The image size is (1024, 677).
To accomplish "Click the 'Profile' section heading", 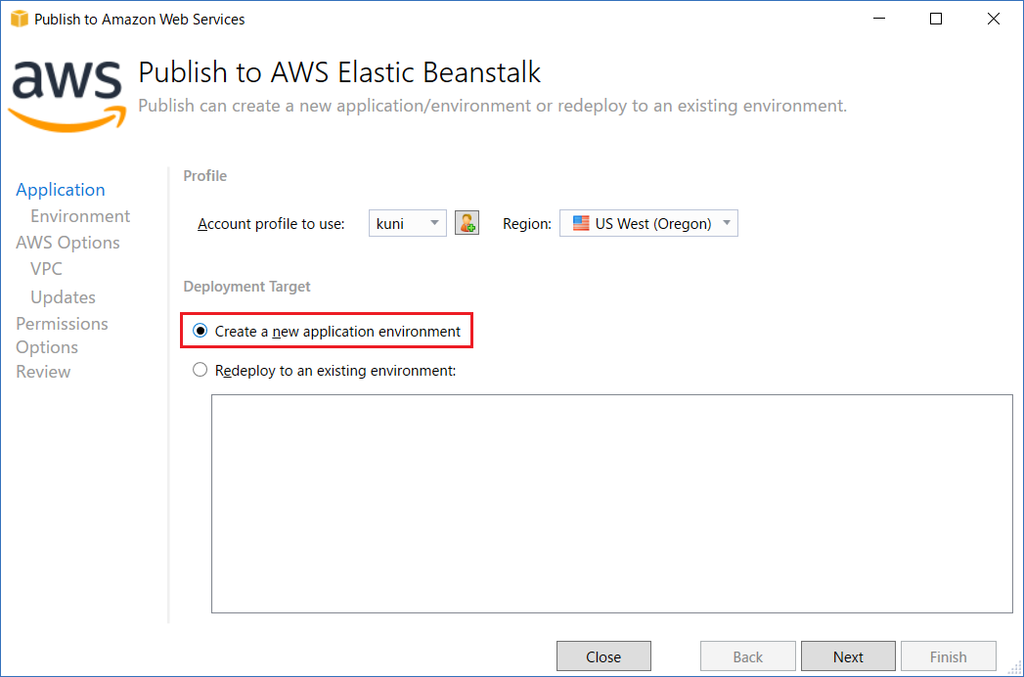I will click(205, 176).
